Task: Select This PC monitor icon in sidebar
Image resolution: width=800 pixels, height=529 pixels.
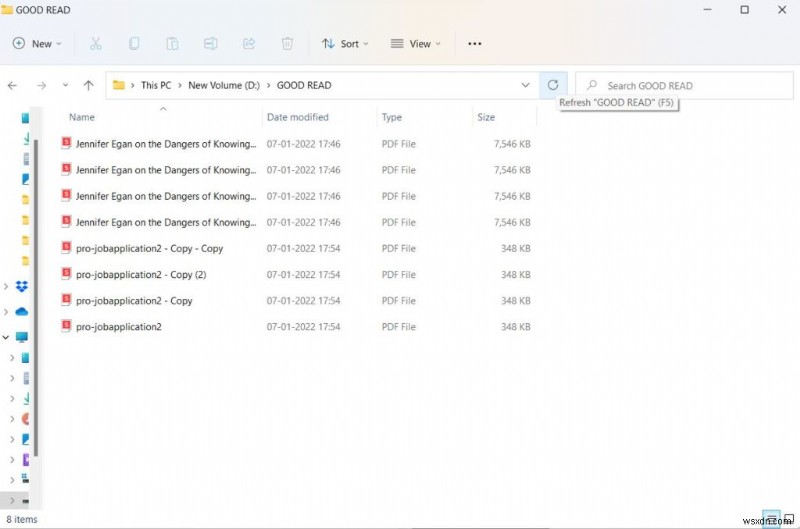Action: tap(21, 337)
